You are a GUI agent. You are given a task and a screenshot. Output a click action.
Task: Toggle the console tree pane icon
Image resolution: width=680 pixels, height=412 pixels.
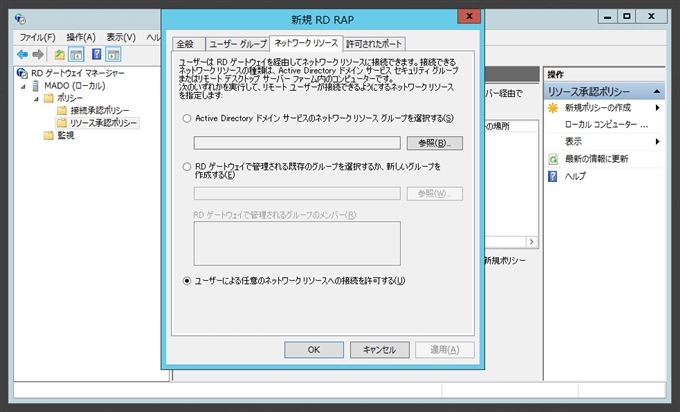pos(76,55)
